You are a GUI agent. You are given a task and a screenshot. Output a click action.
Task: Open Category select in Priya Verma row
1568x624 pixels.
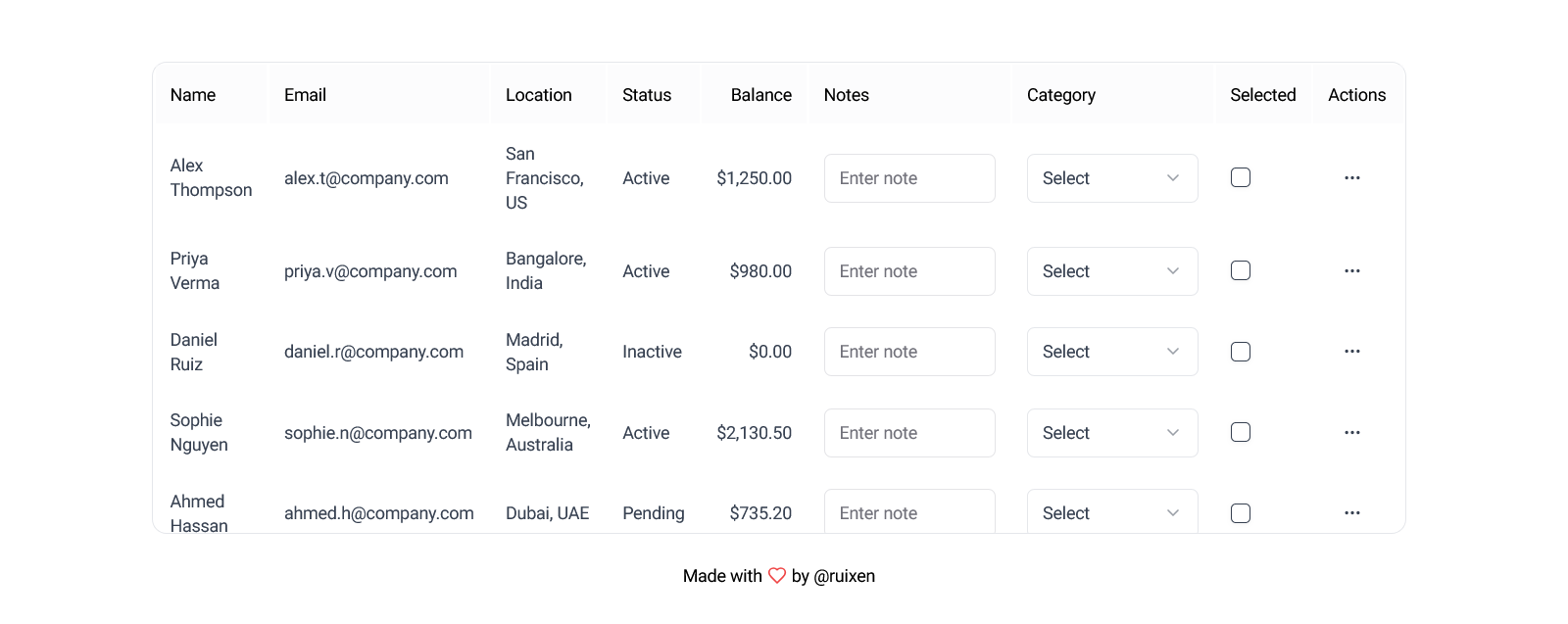(x=1112, y=271)
